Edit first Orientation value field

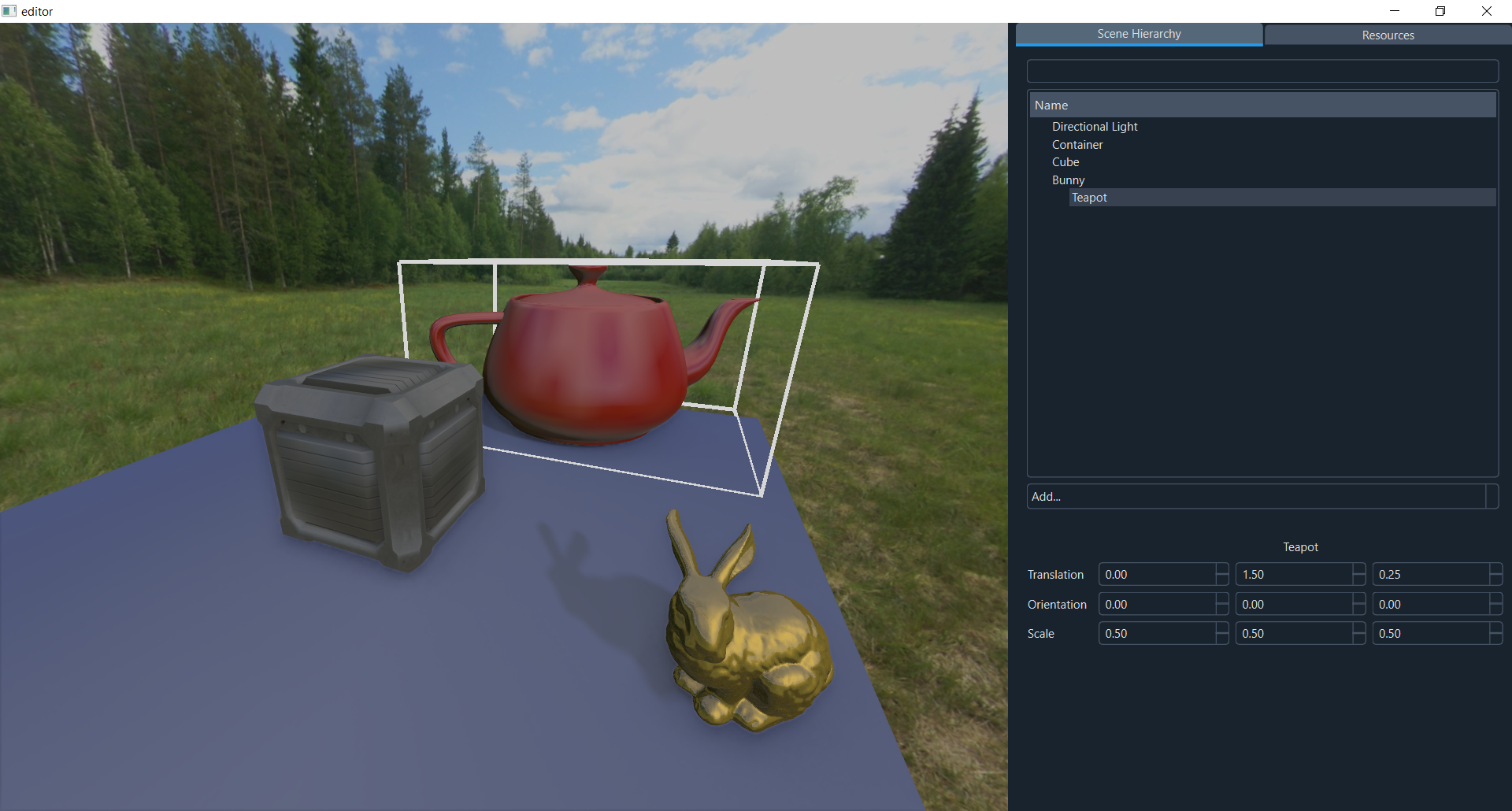coord(1157,605)
